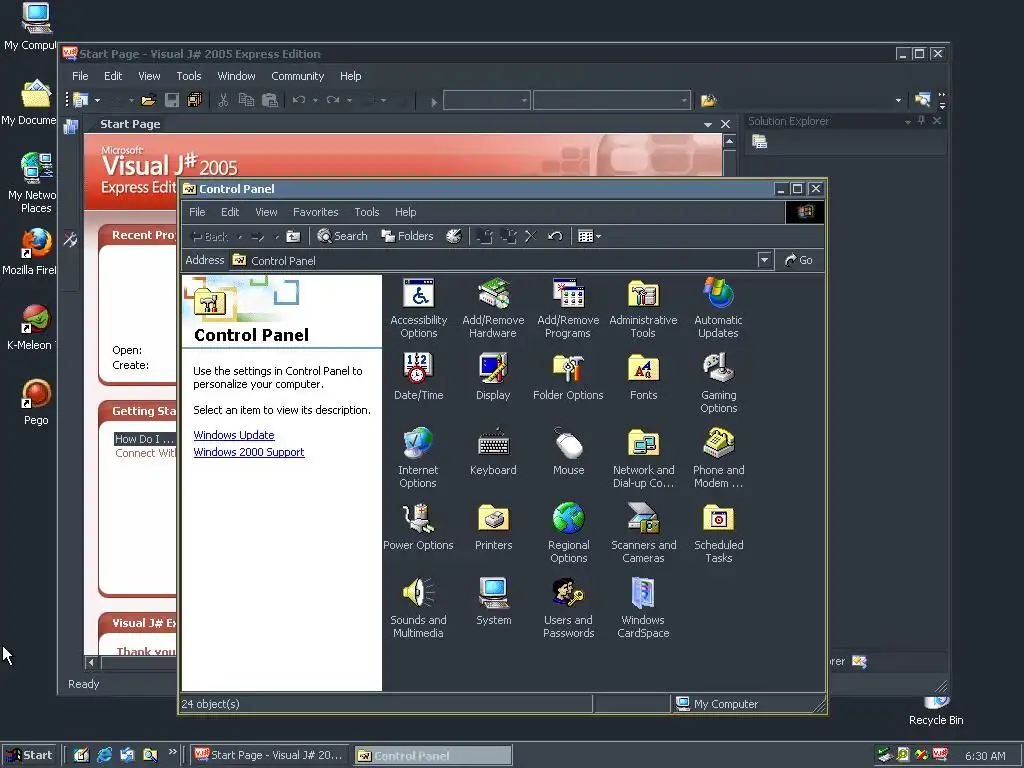Open the Control Panel View menu

pos(266,212)
